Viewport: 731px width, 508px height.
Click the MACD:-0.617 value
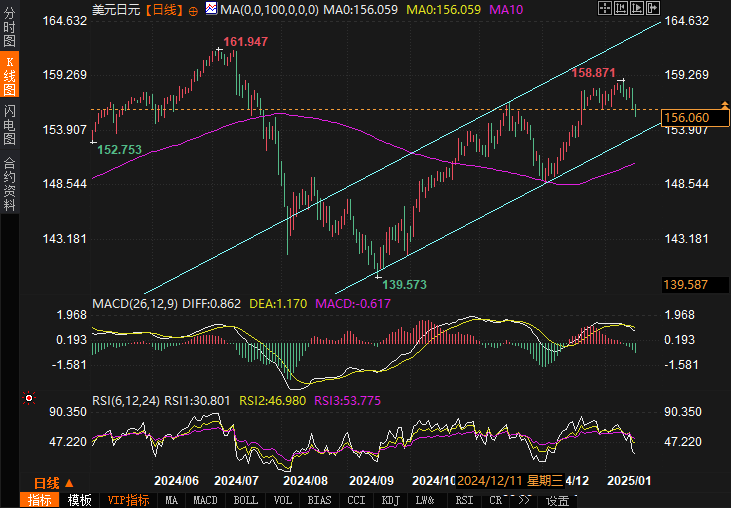[x=353, y=304]
